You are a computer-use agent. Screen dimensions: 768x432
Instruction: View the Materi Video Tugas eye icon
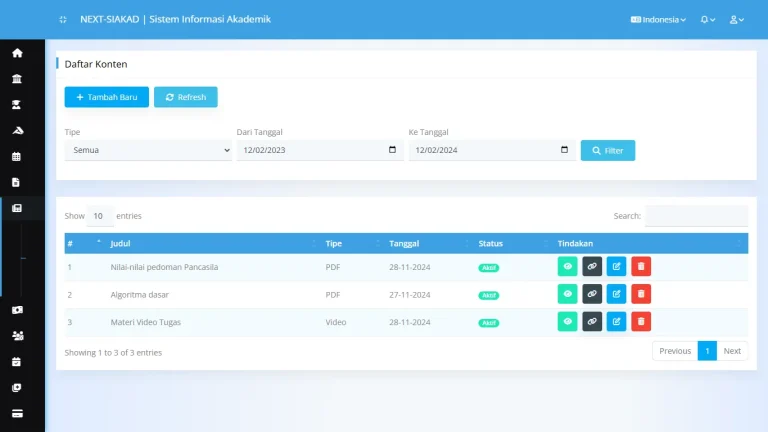pos(567,321)
